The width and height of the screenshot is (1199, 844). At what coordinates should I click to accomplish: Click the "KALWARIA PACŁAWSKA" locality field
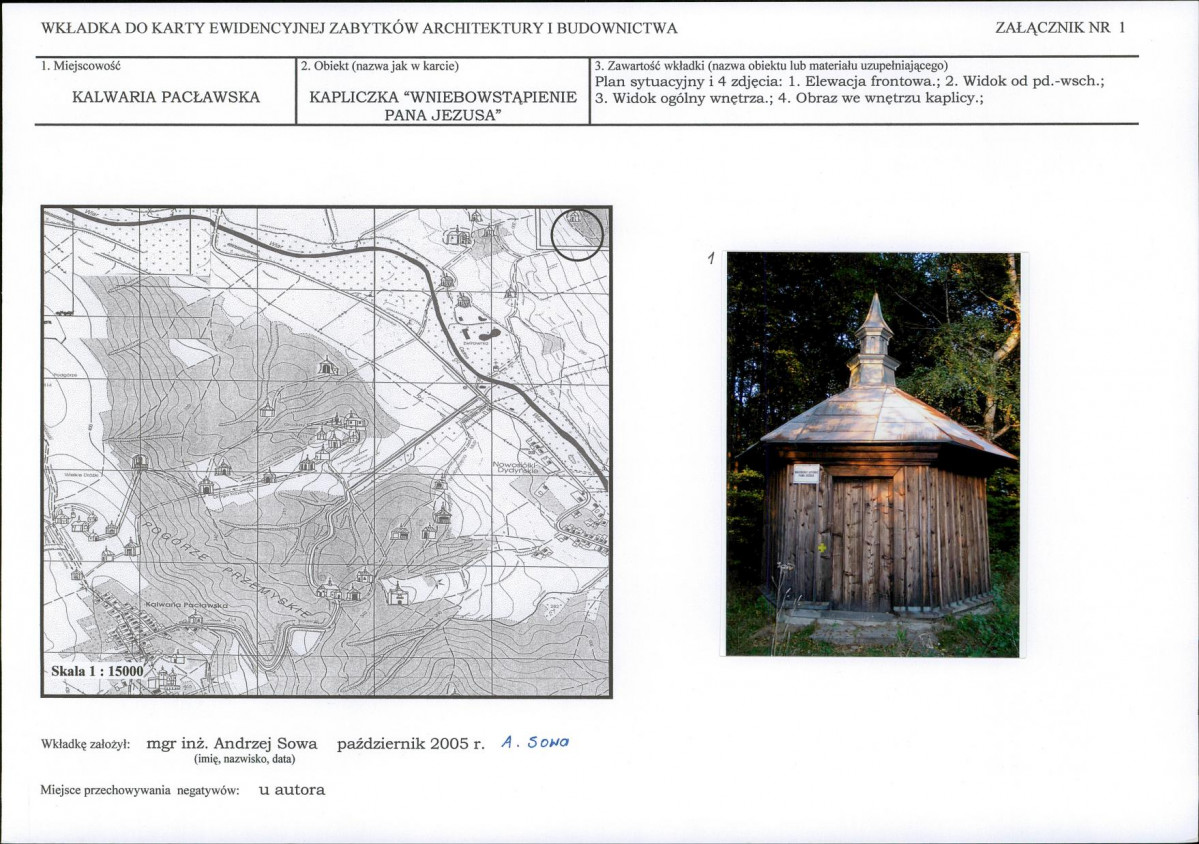[166, 97]
